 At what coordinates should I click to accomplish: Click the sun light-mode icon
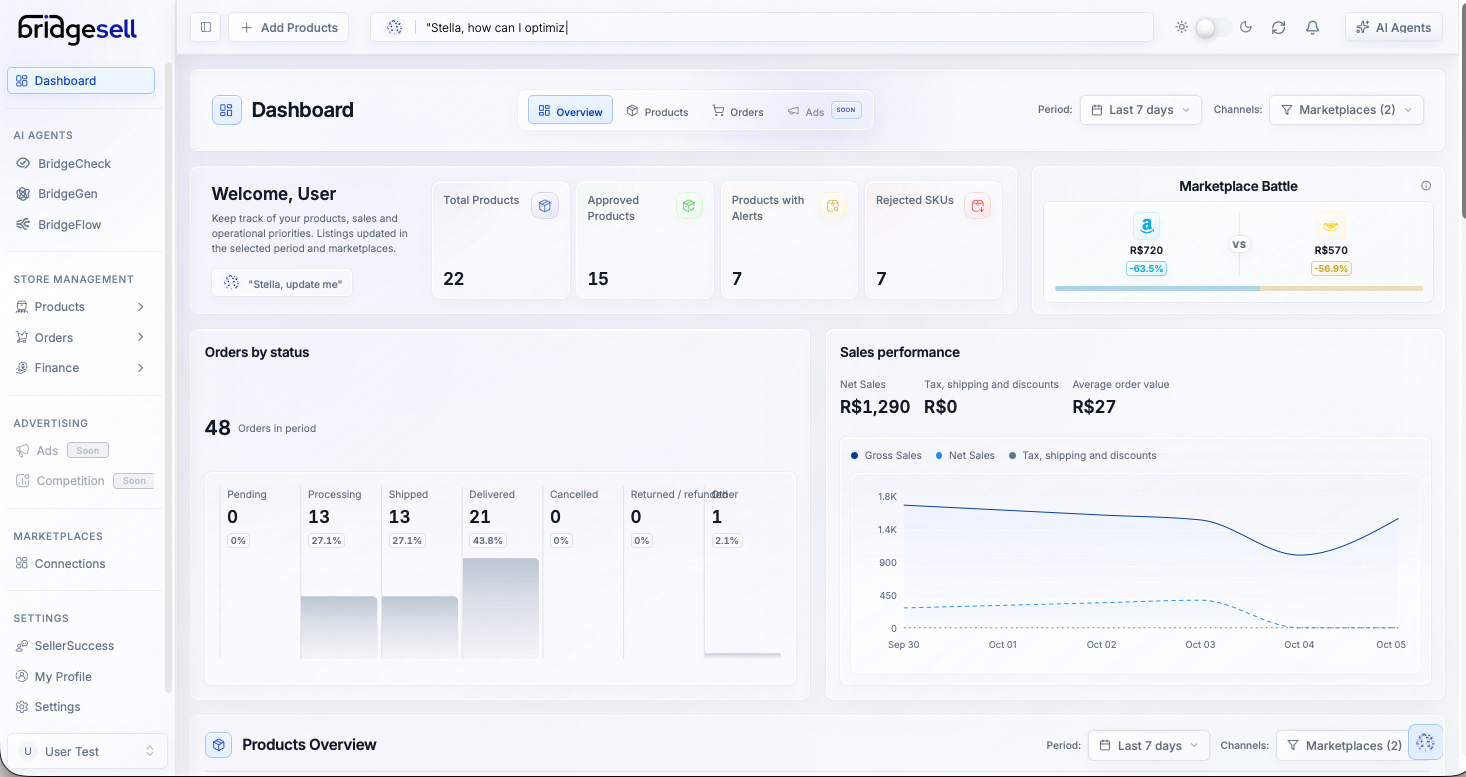1181,27
